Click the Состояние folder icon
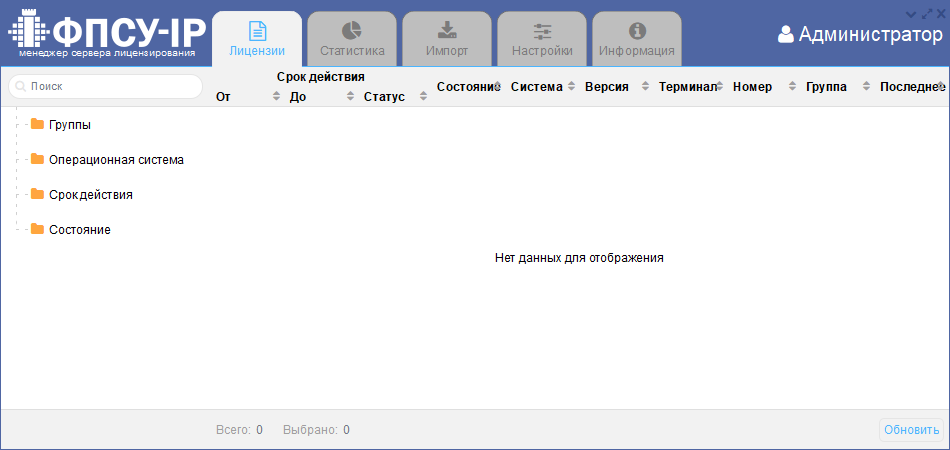The height and width of the screenshot is (450, 950). [38, 229]
